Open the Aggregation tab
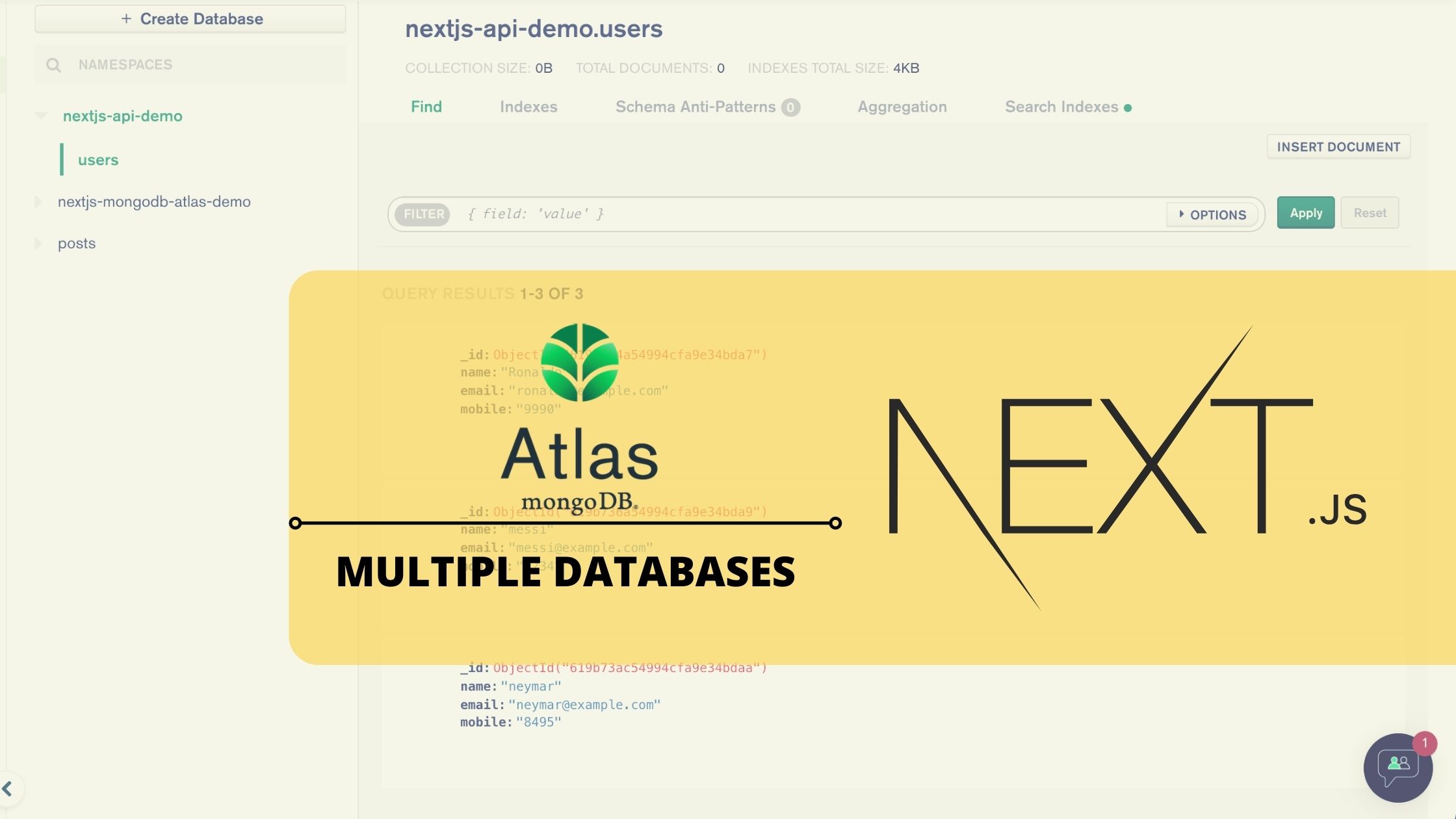The height and width of the screenshot is (819, 1456). [902, 107]
